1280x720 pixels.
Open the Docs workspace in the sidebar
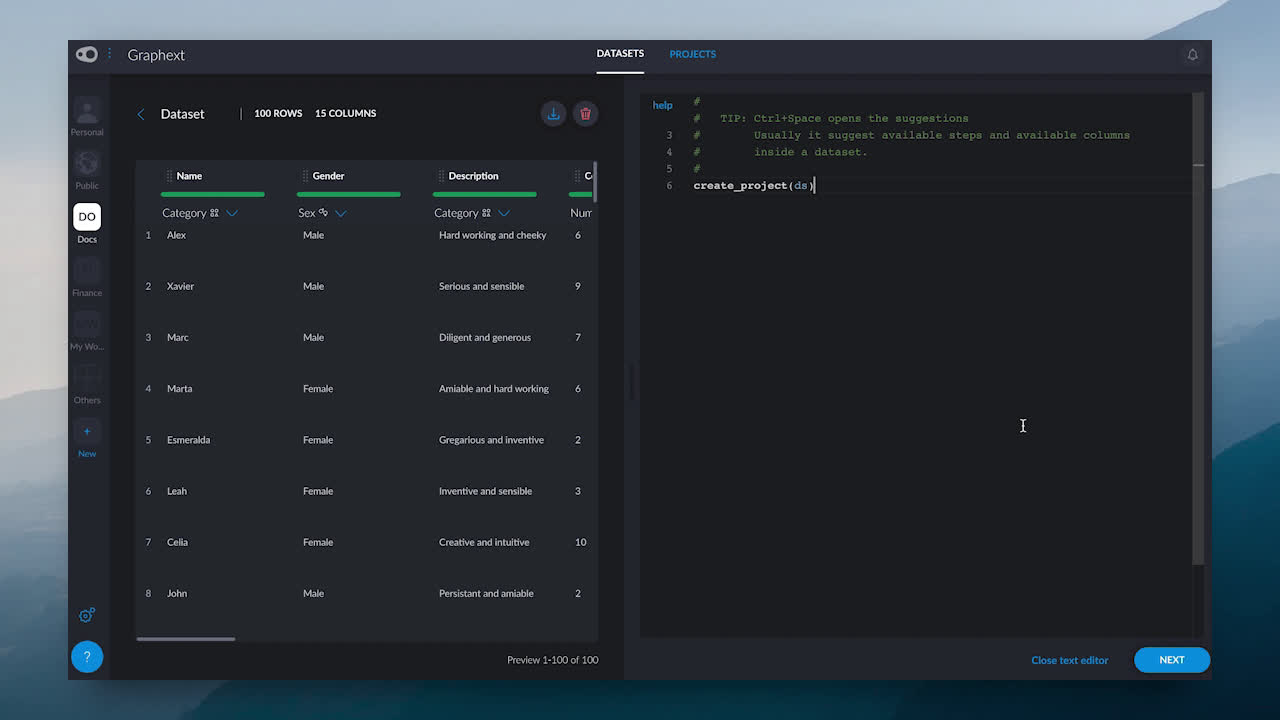pos(87,217)
